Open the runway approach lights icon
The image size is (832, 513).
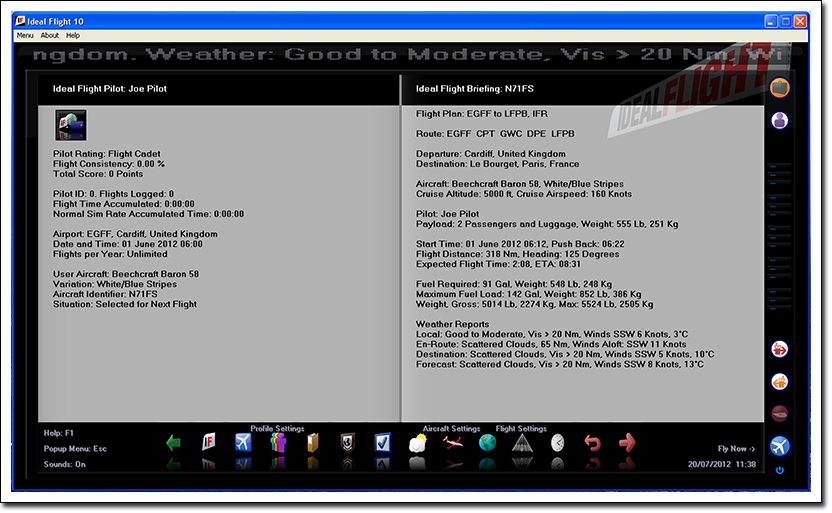pyautogui.click(x=522, y=443)
